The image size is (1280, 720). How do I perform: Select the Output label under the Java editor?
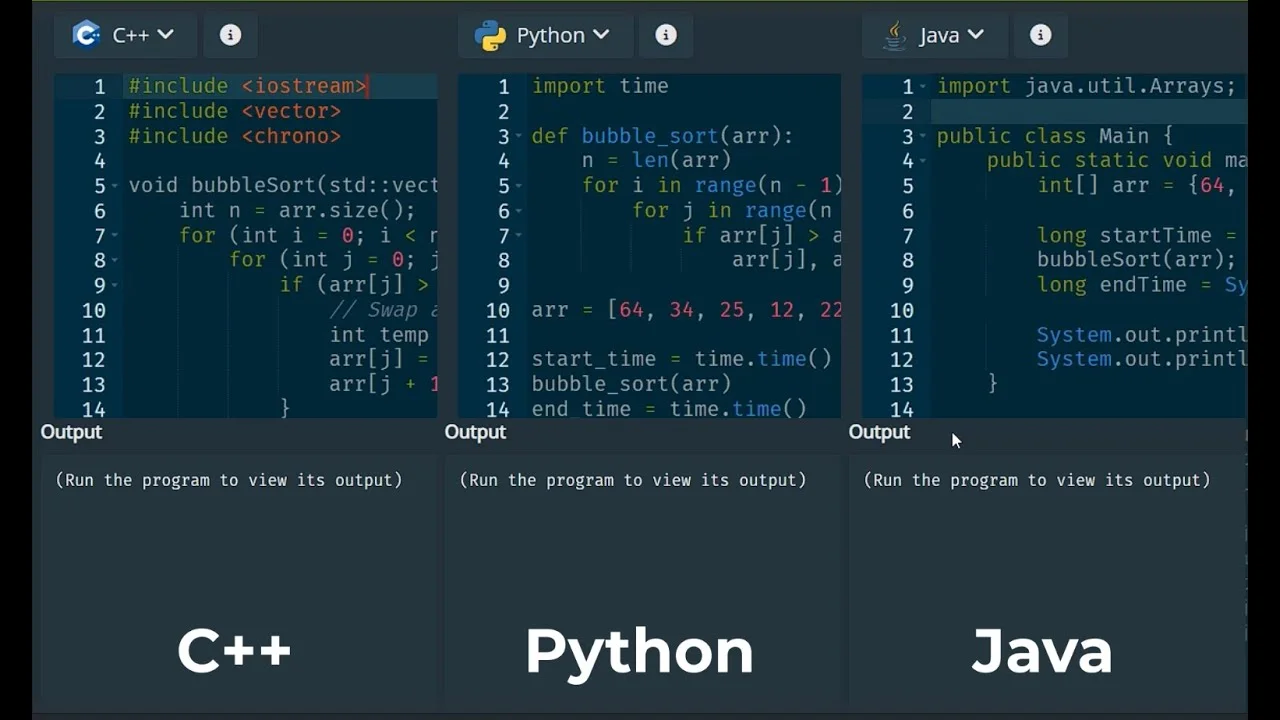pos(879,432)
